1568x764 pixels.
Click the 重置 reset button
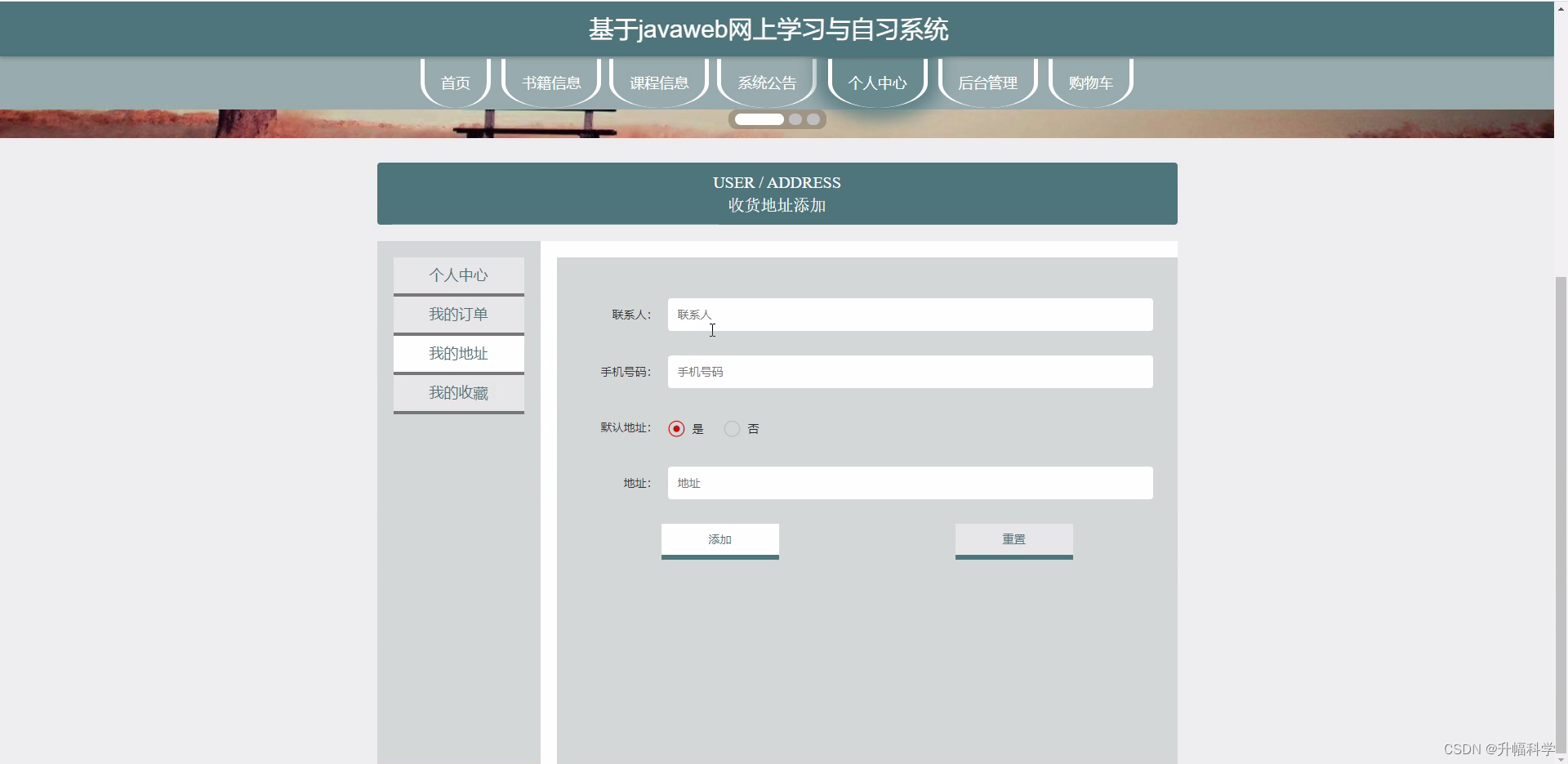[x=1013, y=540]
